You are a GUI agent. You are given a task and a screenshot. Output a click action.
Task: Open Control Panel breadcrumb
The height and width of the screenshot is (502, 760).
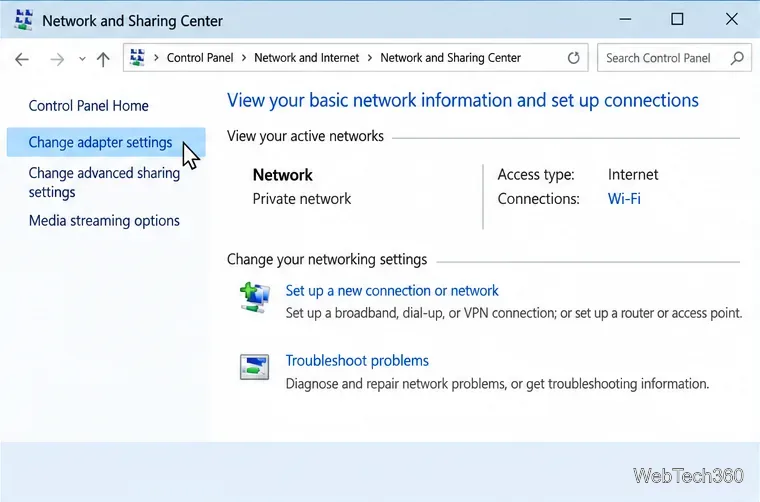[200, 58]
